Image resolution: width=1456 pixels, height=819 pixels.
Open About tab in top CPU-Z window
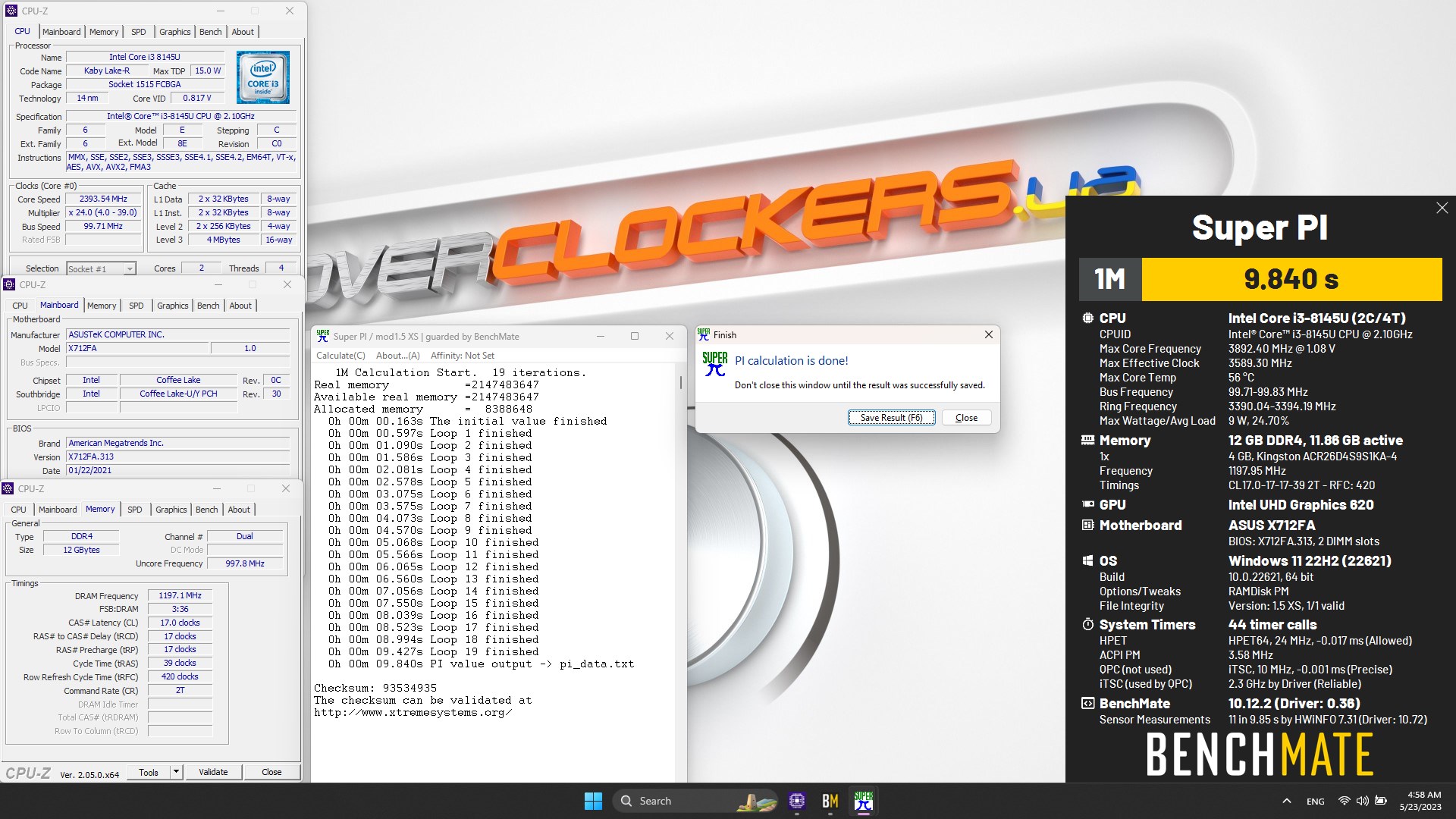click(x=243, y=32)
